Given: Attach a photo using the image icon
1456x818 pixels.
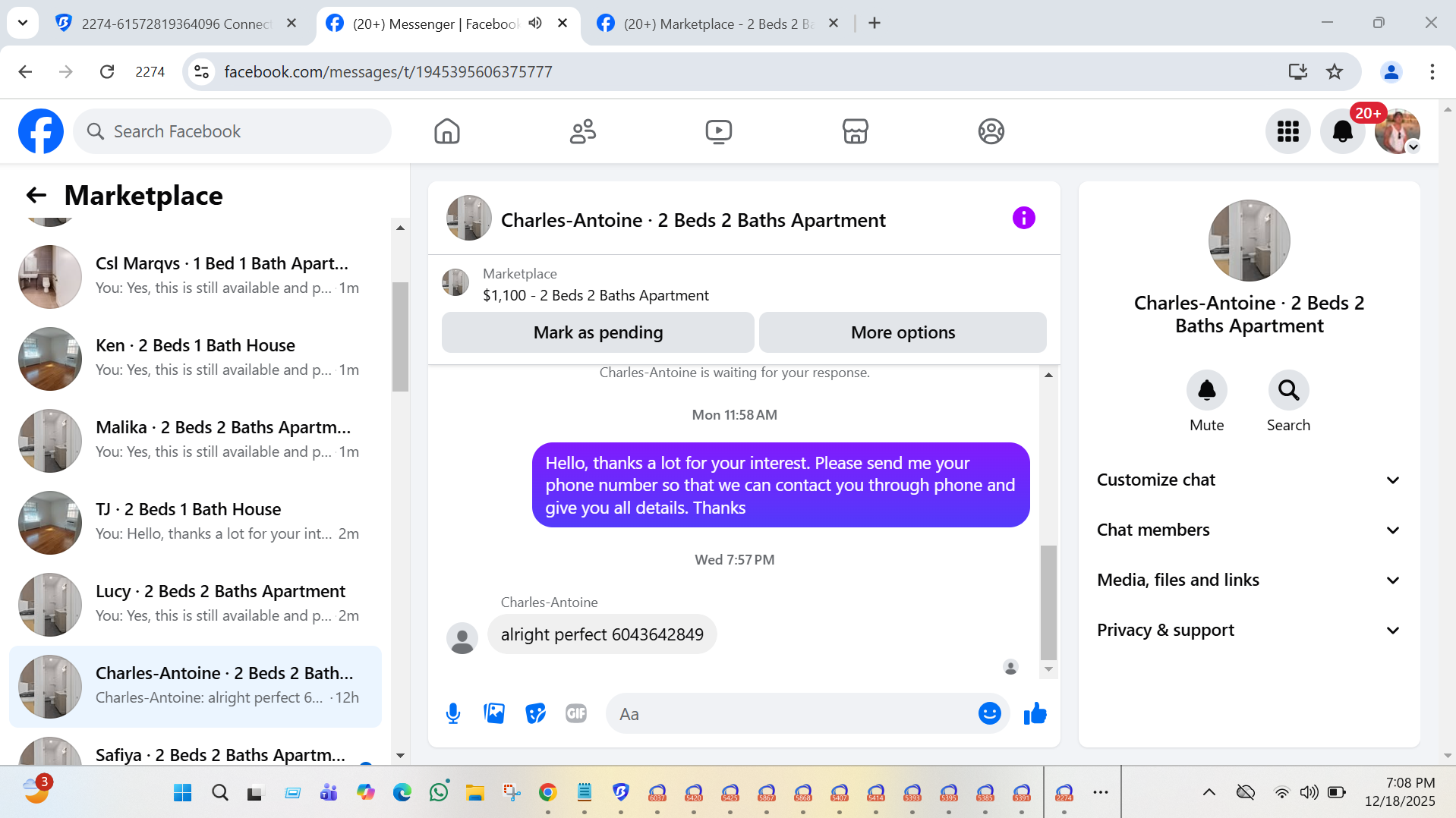Looking at the screenshot, I should (x=494, y=713).
